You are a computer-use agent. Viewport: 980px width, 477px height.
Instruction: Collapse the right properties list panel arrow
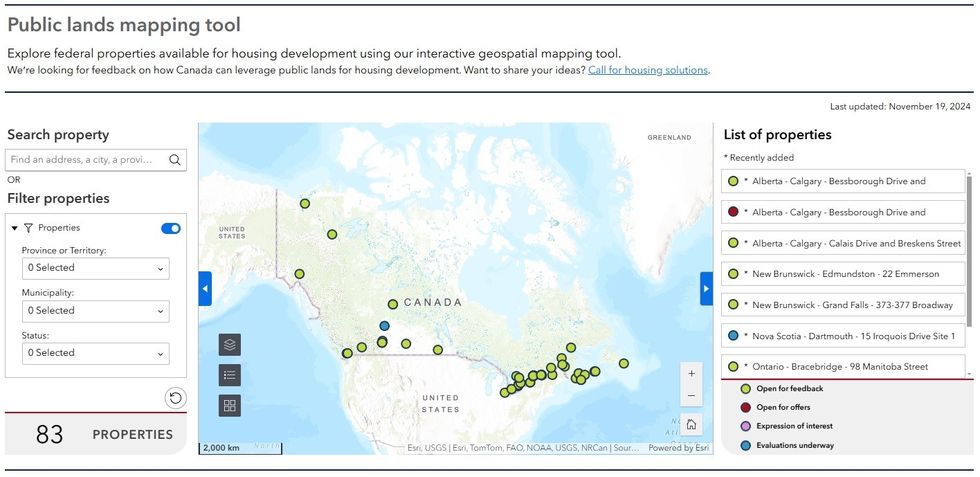point(706,289)
